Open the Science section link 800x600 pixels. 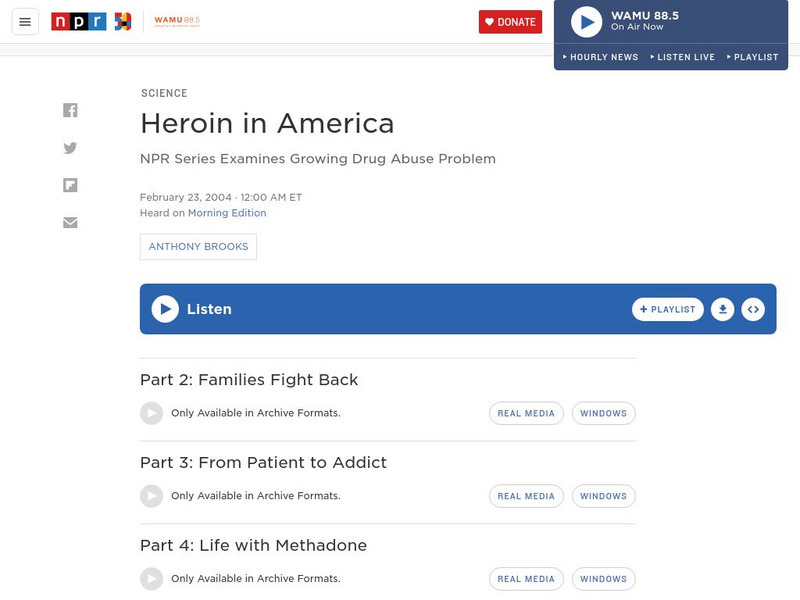click(164, 93)
